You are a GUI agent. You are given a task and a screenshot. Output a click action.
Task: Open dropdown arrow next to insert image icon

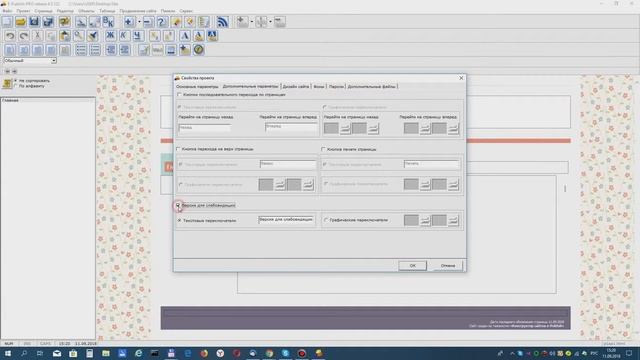(252, 22)
